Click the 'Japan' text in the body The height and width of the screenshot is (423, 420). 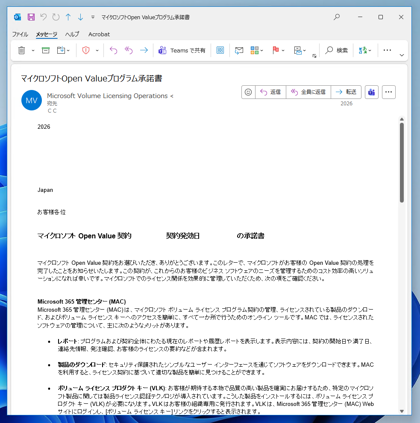click(45, 190)
